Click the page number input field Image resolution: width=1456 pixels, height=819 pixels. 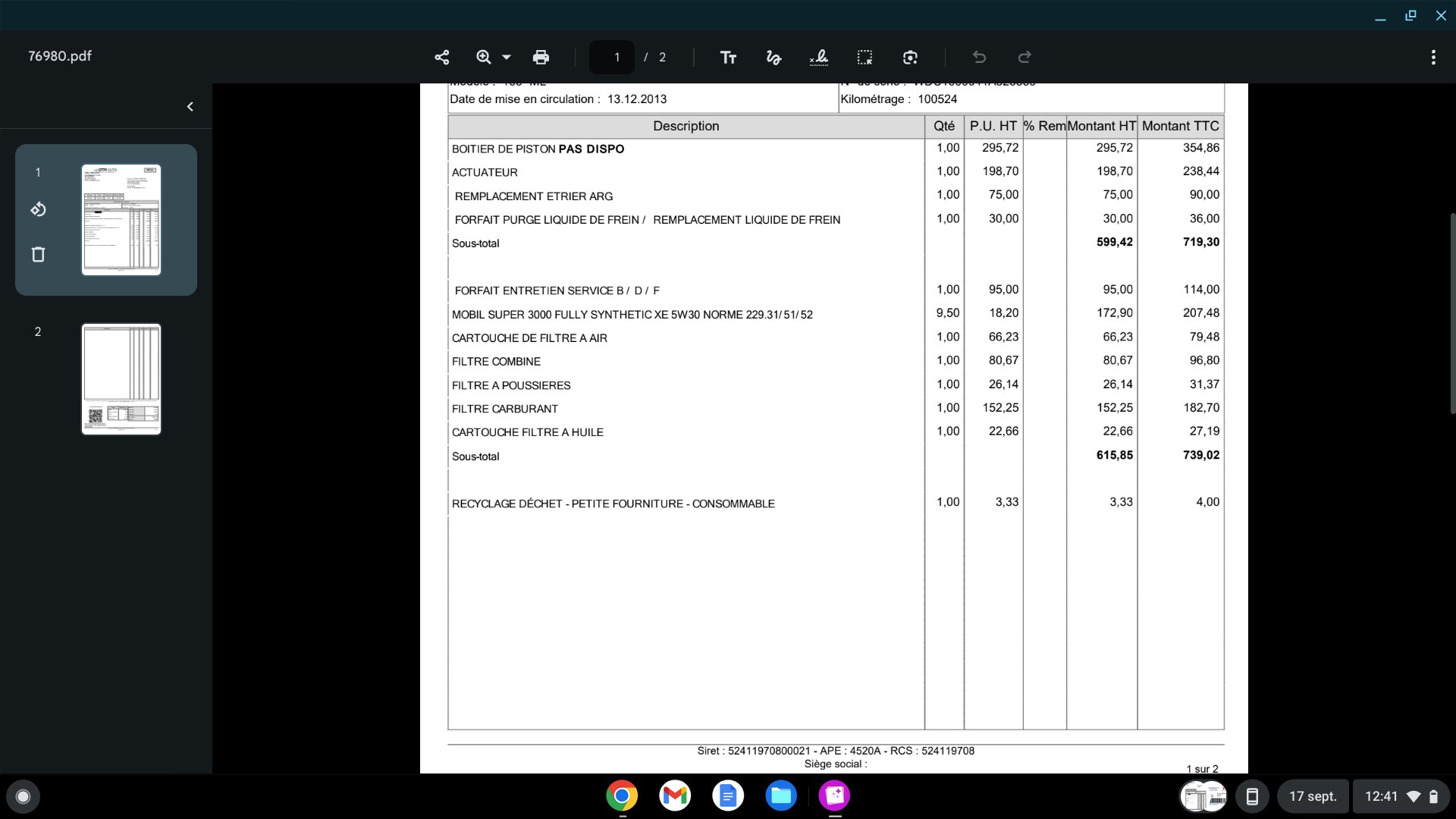click(x=612, y=57)
